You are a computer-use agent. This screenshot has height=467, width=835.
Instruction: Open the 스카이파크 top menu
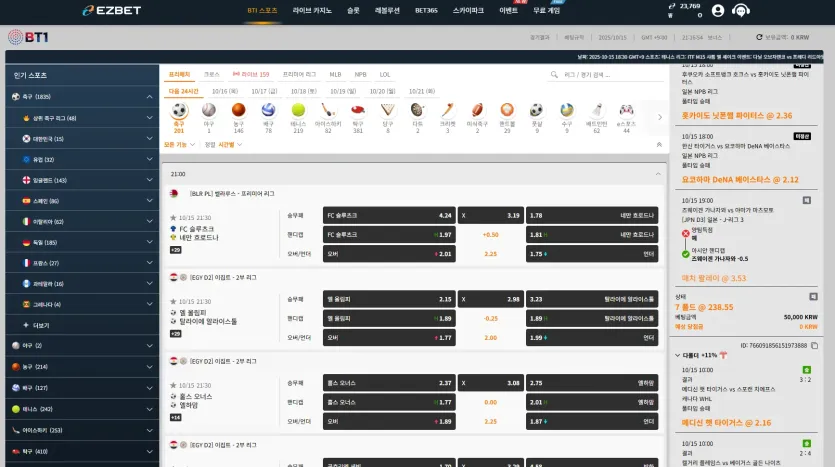[468, 11]
